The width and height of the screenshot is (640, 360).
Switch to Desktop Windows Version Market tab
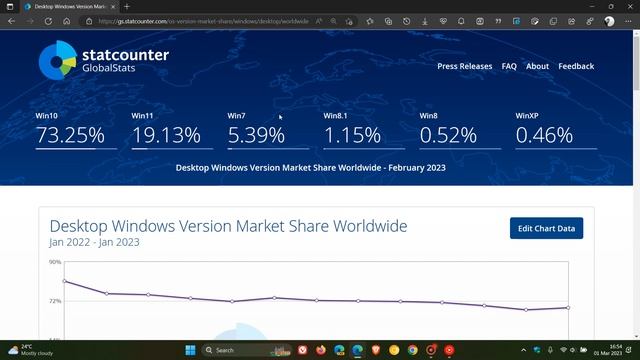click(69, 7)
